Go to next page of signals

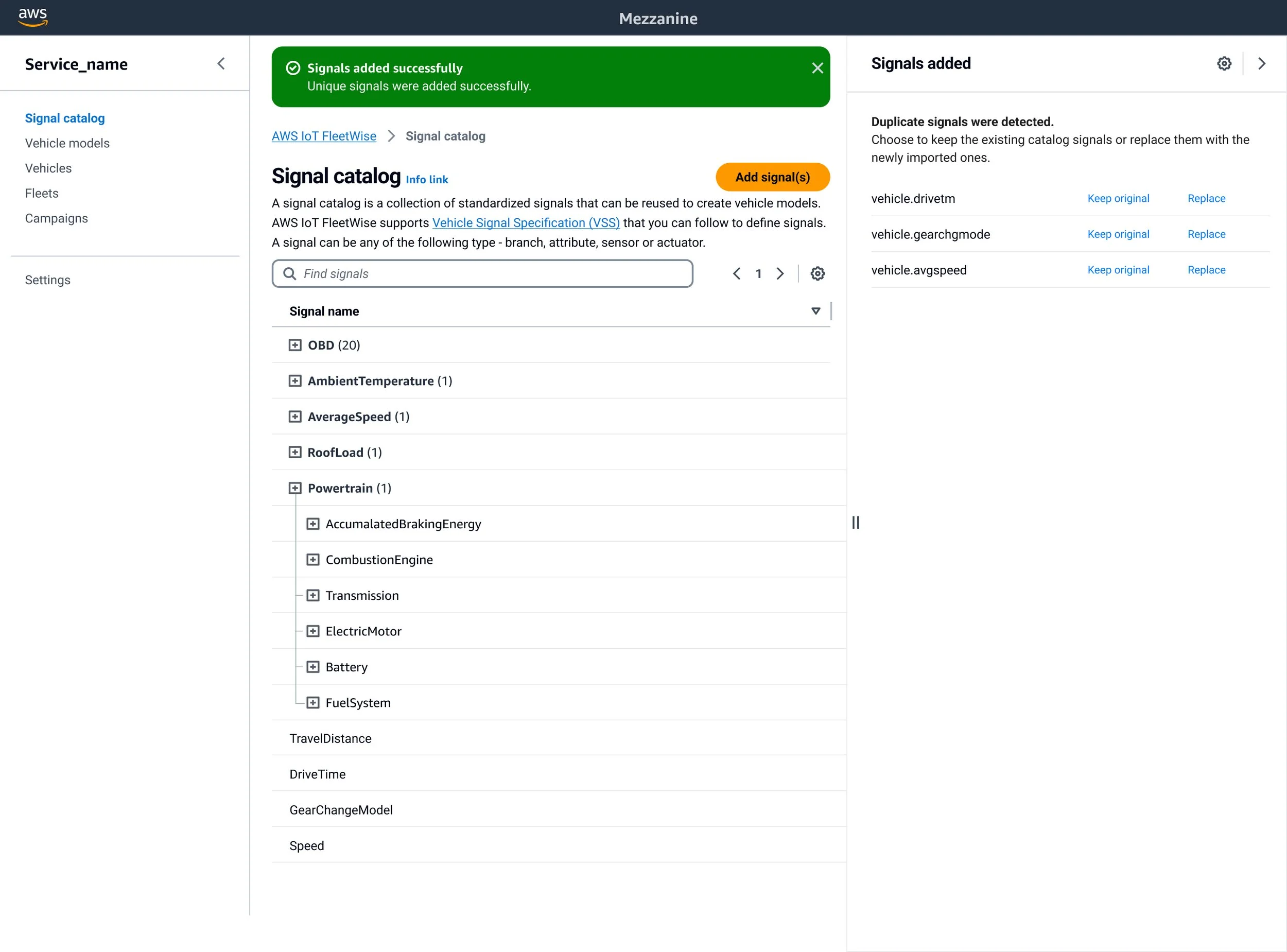tap(780, 274)
